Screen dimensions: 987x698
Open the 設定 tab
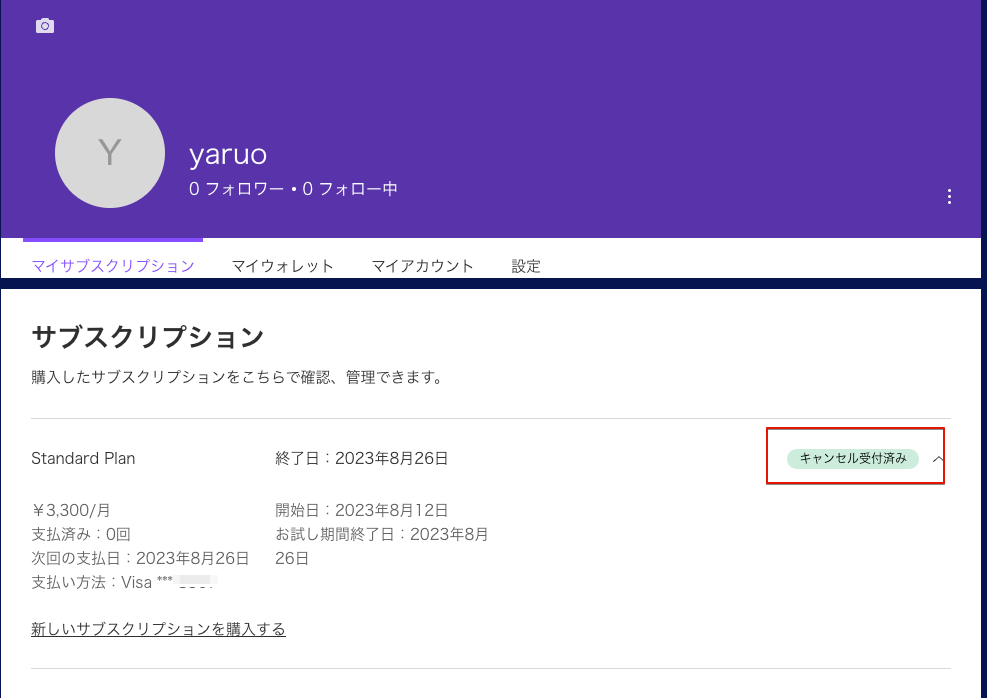point(526,266)
